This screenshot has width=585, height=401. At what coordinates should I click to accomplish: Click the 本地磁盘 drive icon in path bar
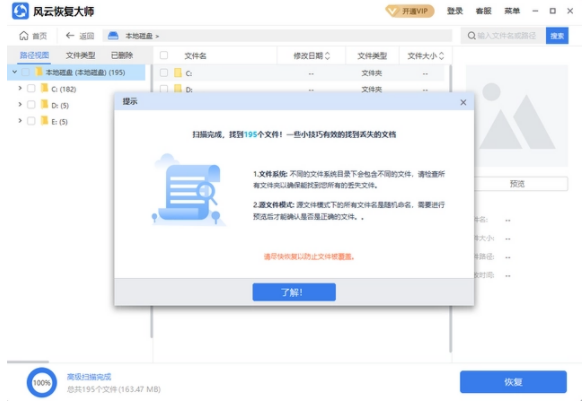coord(113,36)
